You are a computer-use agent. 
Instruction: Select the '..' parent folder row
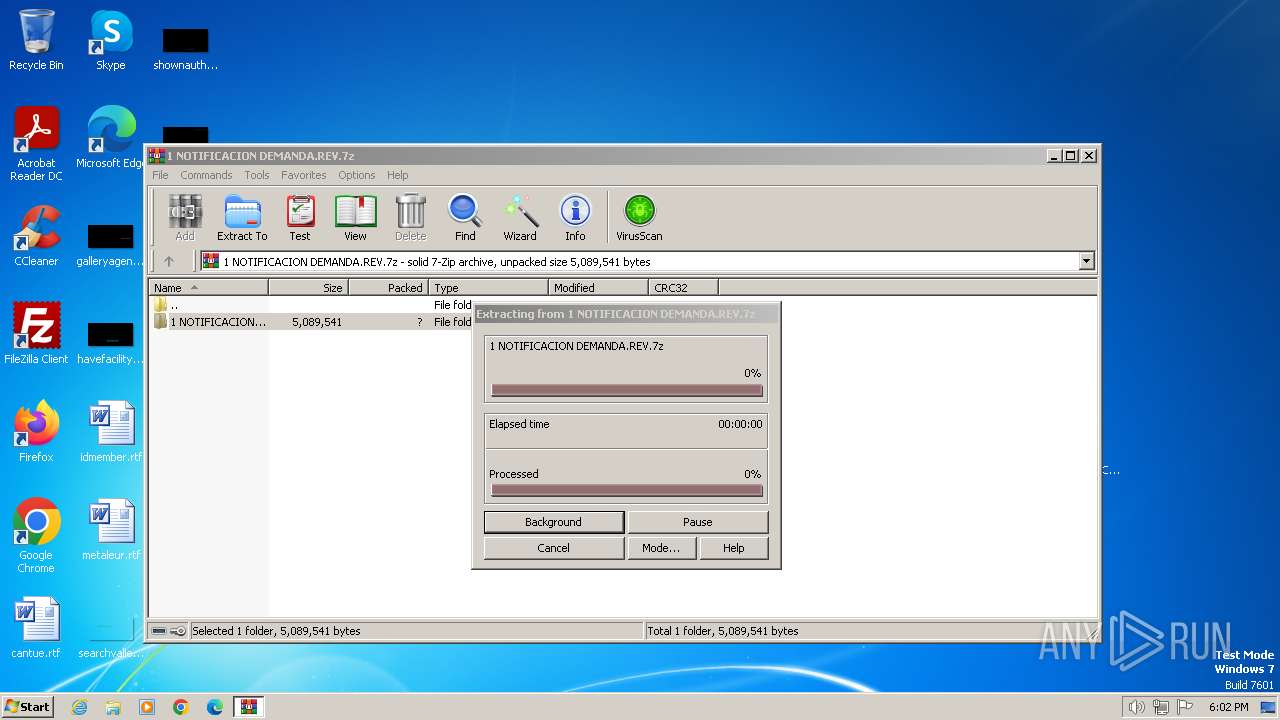pyautogui.click(x=310, y=305)
